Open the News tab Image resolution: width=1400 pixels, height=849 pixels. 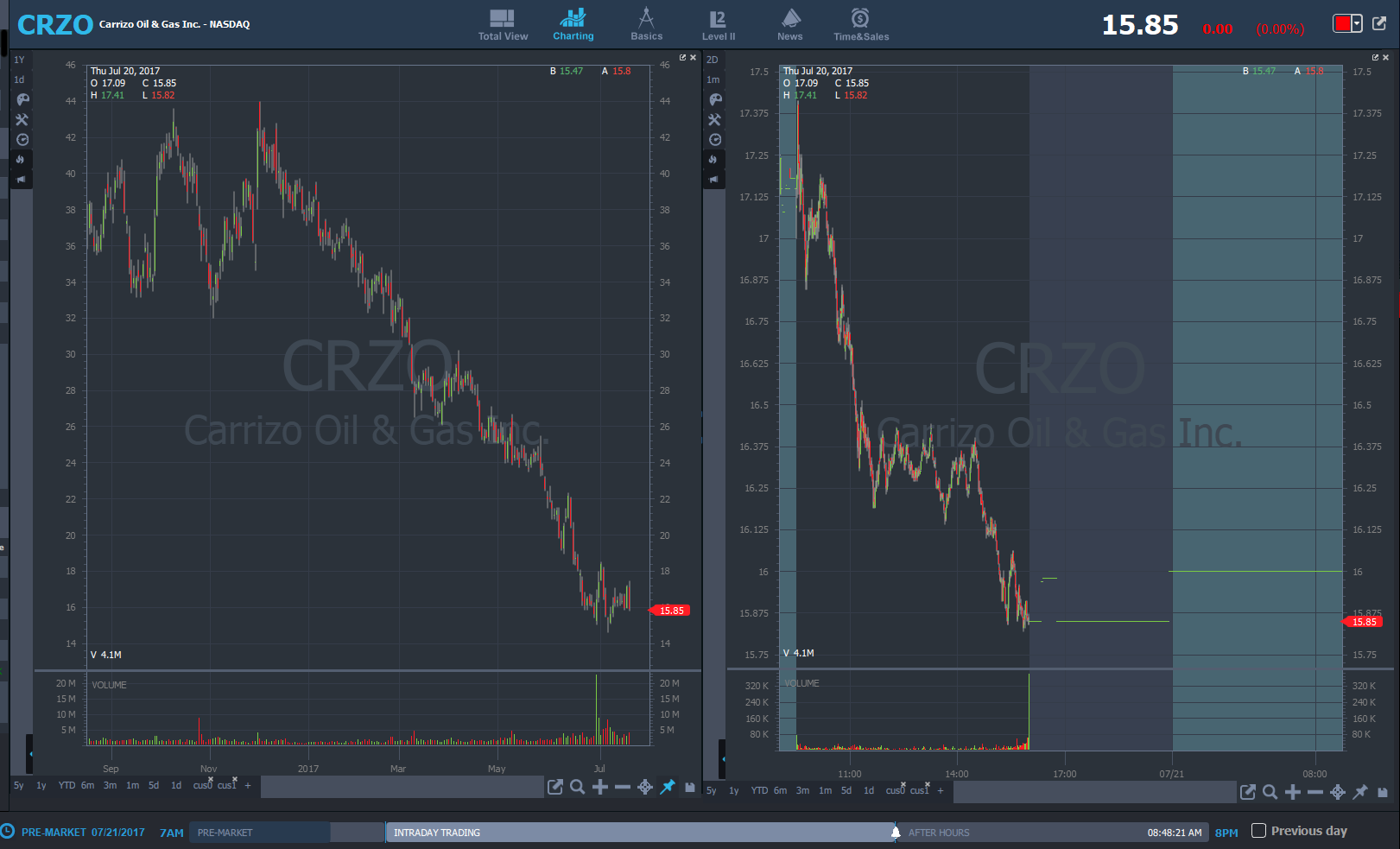[x=790, y=24]
